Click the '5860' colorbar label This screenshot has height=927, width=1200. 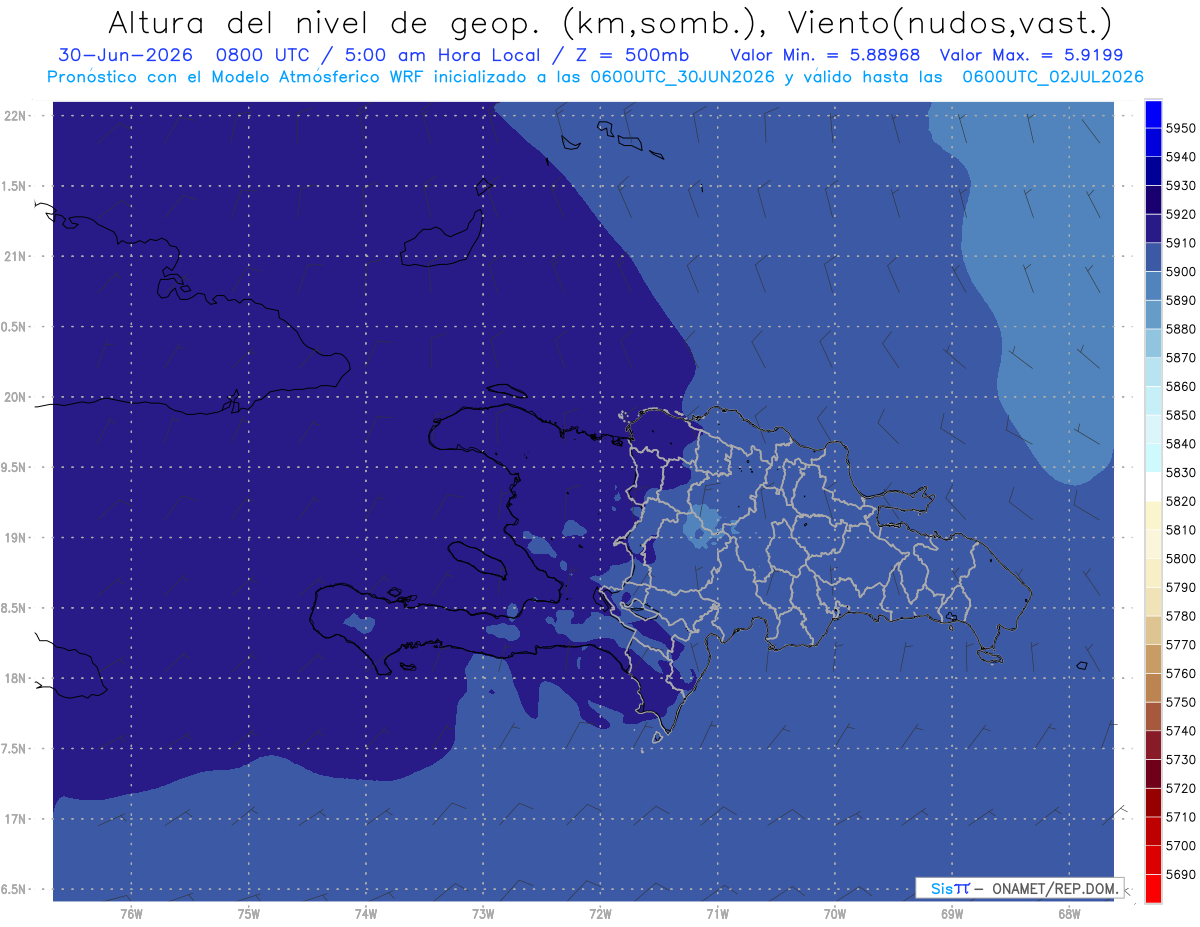[1180, 386]
